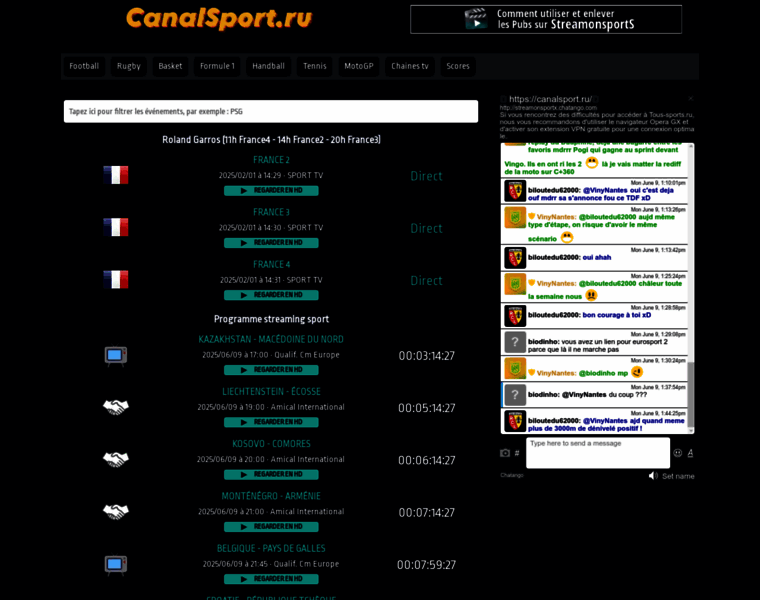Close the chat widget header

pos(691,98)
